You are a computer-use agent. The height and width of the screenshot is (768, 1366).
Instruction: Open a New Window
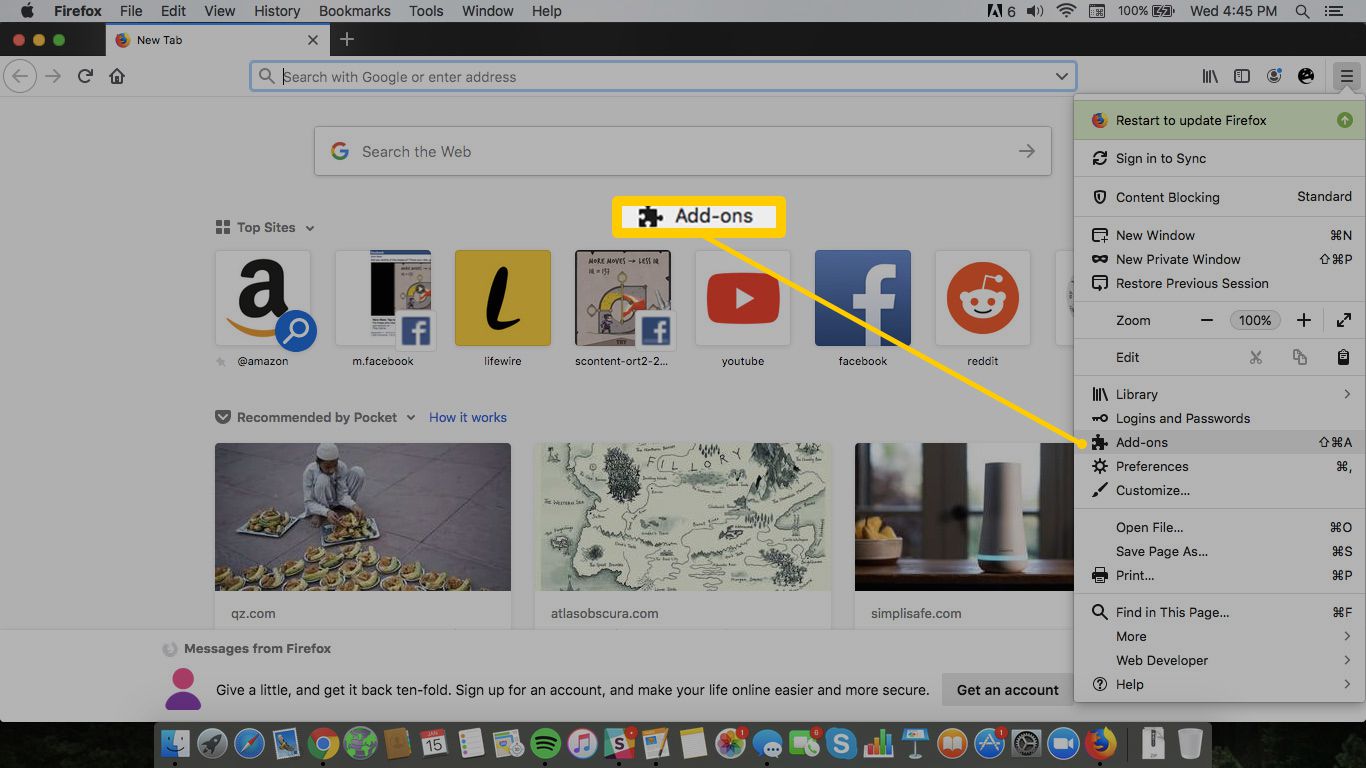point(1219,235)
